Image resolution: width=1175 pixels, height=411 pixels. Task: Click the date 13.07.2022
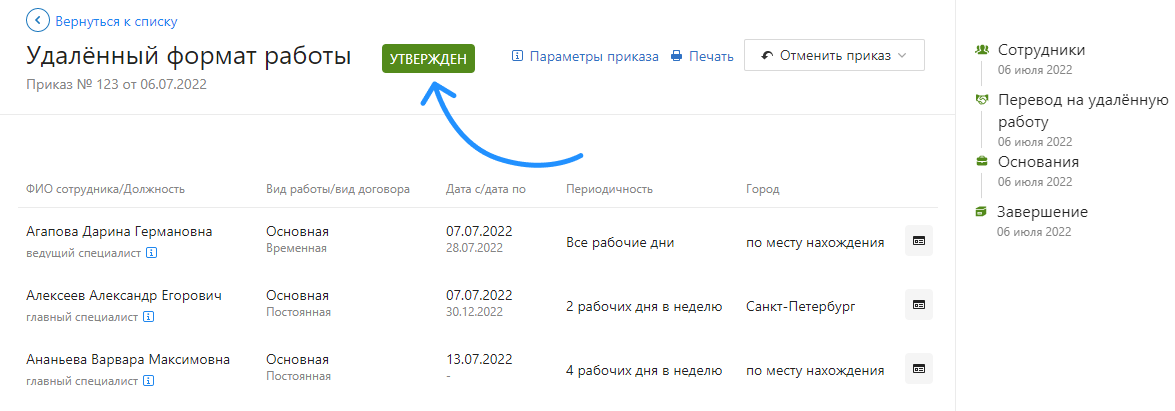coord(479,360)
